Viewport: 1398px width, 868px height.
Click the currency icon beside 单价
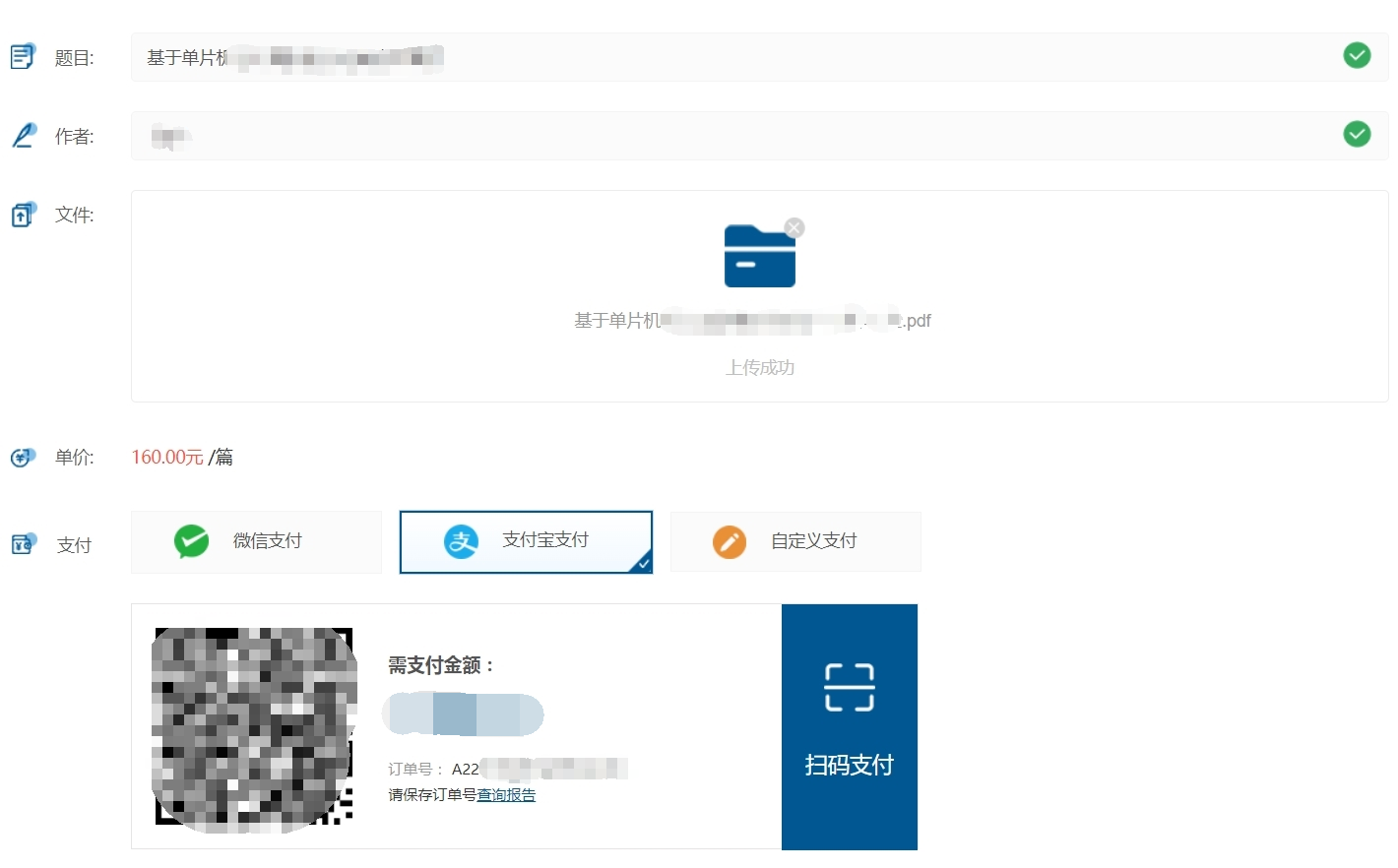pyautogui.click(x=24, y=458)
